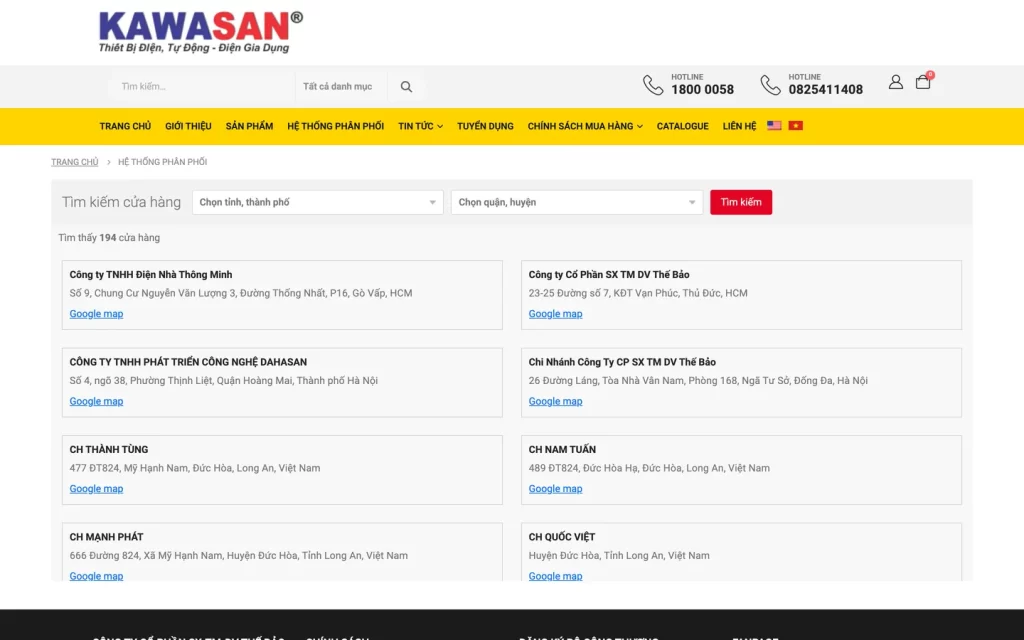The image size is (1024, 640).
Task: Switch language with the US flag
Action: click(774, 125)
